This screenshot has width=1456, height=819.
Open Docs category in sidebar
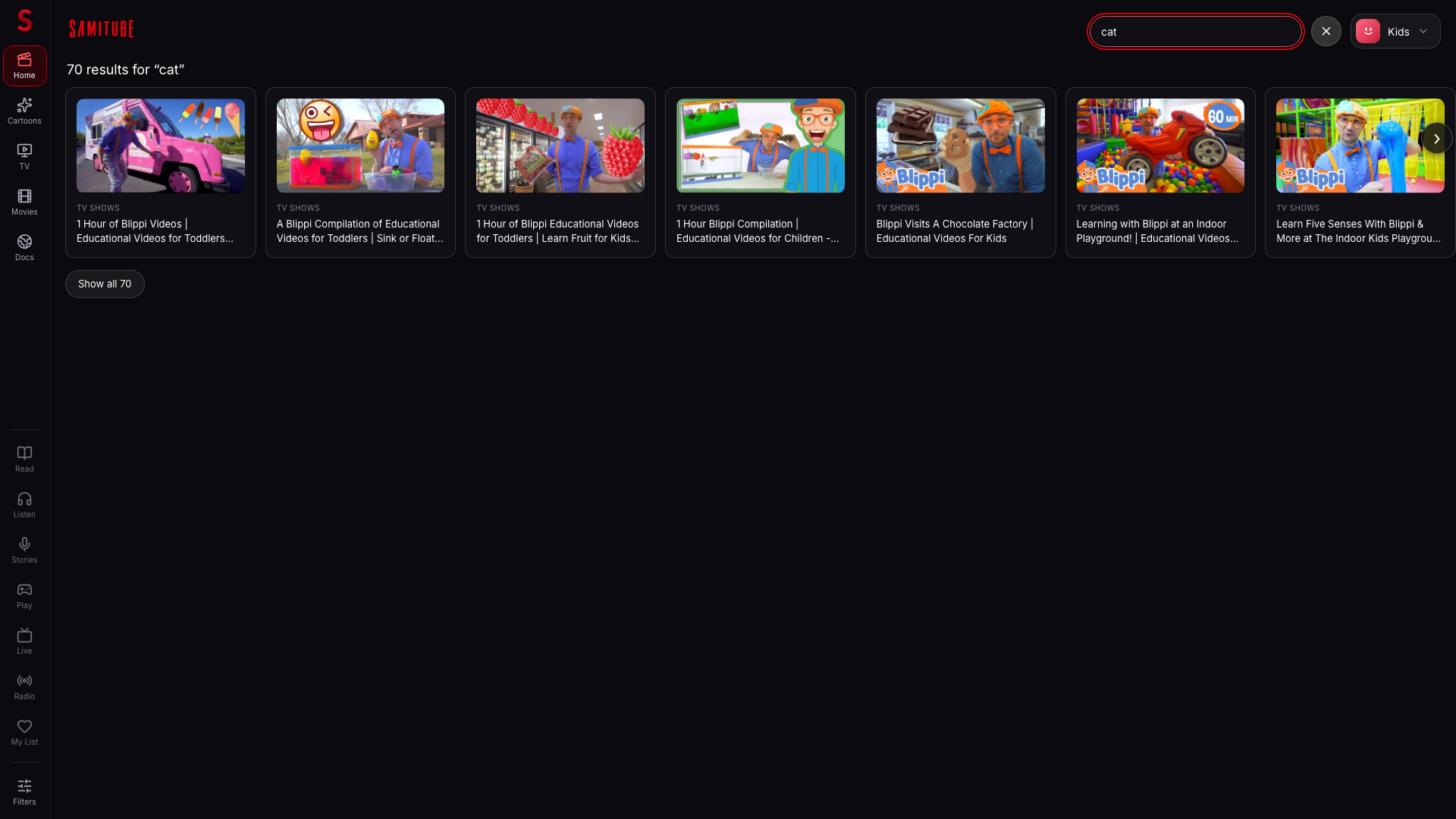click(x=24, y=248)
